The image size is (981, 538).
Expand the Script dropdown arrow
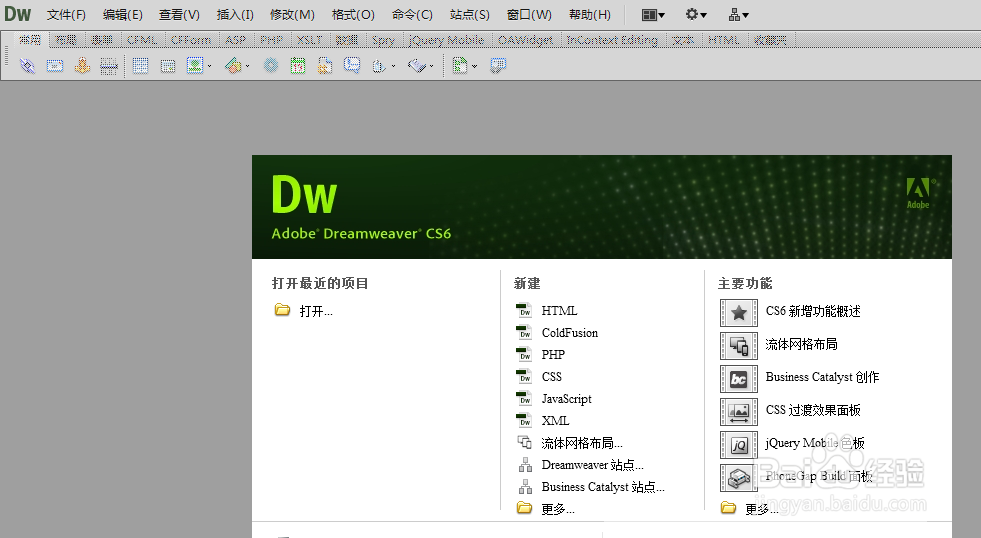click(x=431, y=66)
